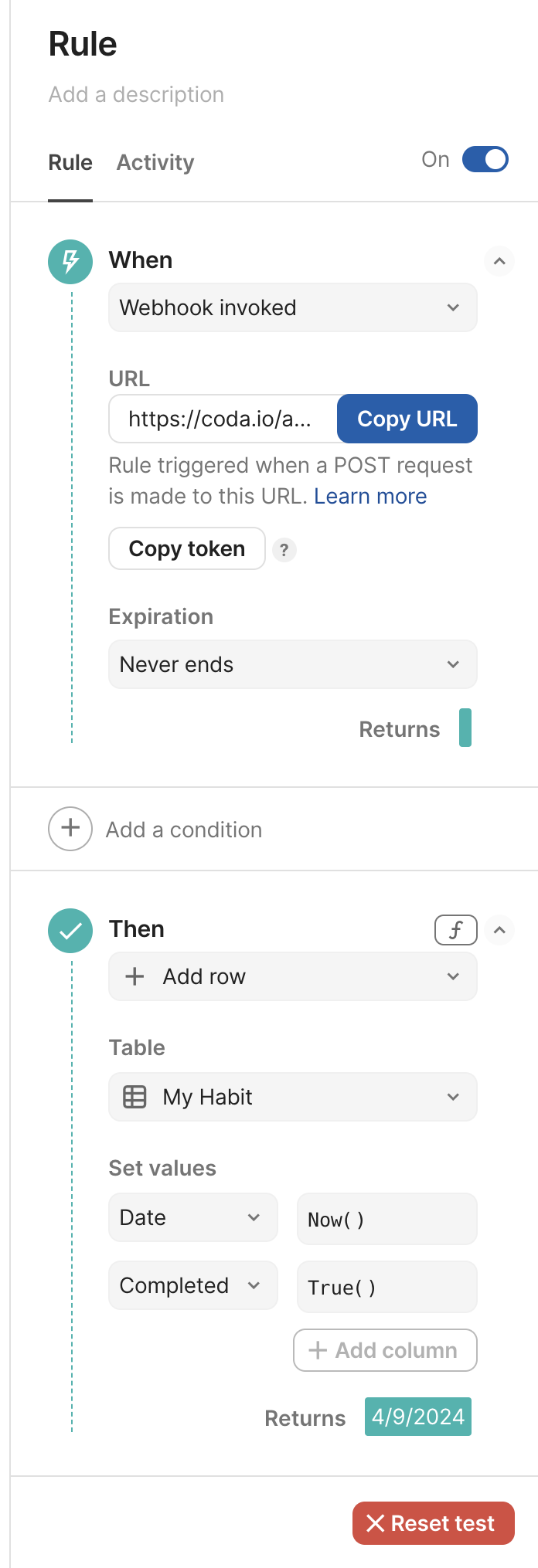Follow the Learn more link
Viewport: 538px width, 1568px height.
[x=370, y=496]
